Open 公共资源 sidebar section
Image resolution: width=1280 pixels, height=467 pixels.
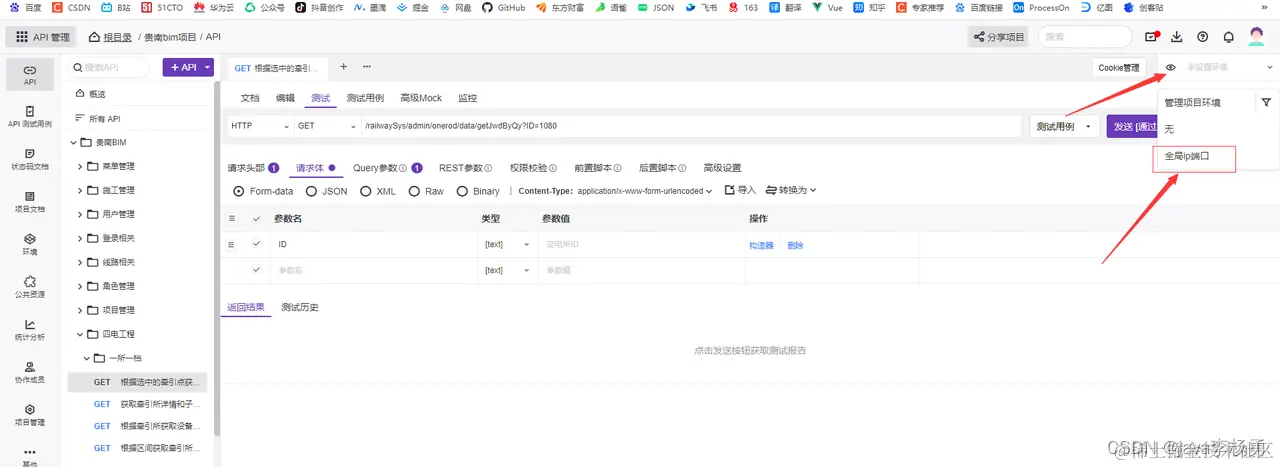point(30,287)
